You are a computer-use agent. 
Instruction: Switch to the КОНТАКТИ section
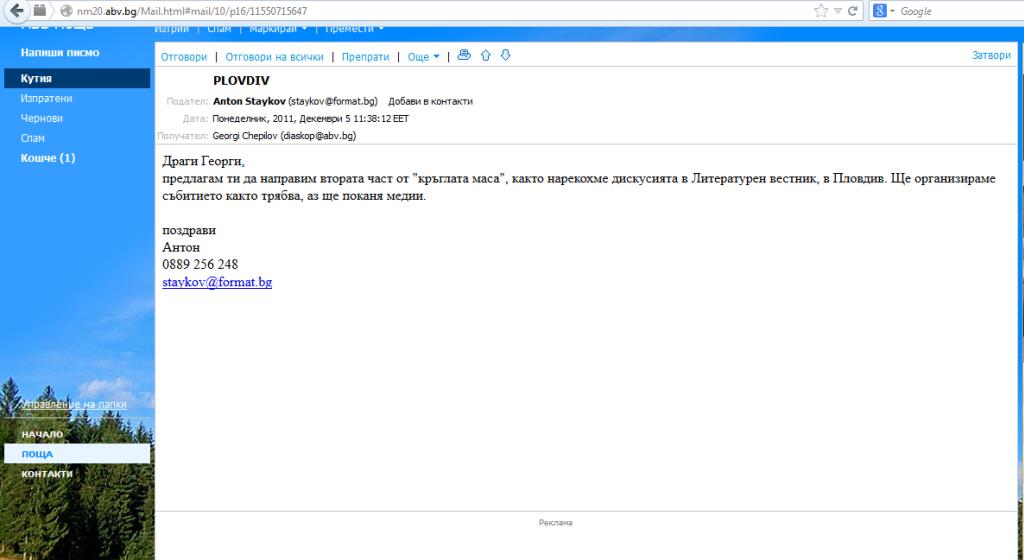47,474
